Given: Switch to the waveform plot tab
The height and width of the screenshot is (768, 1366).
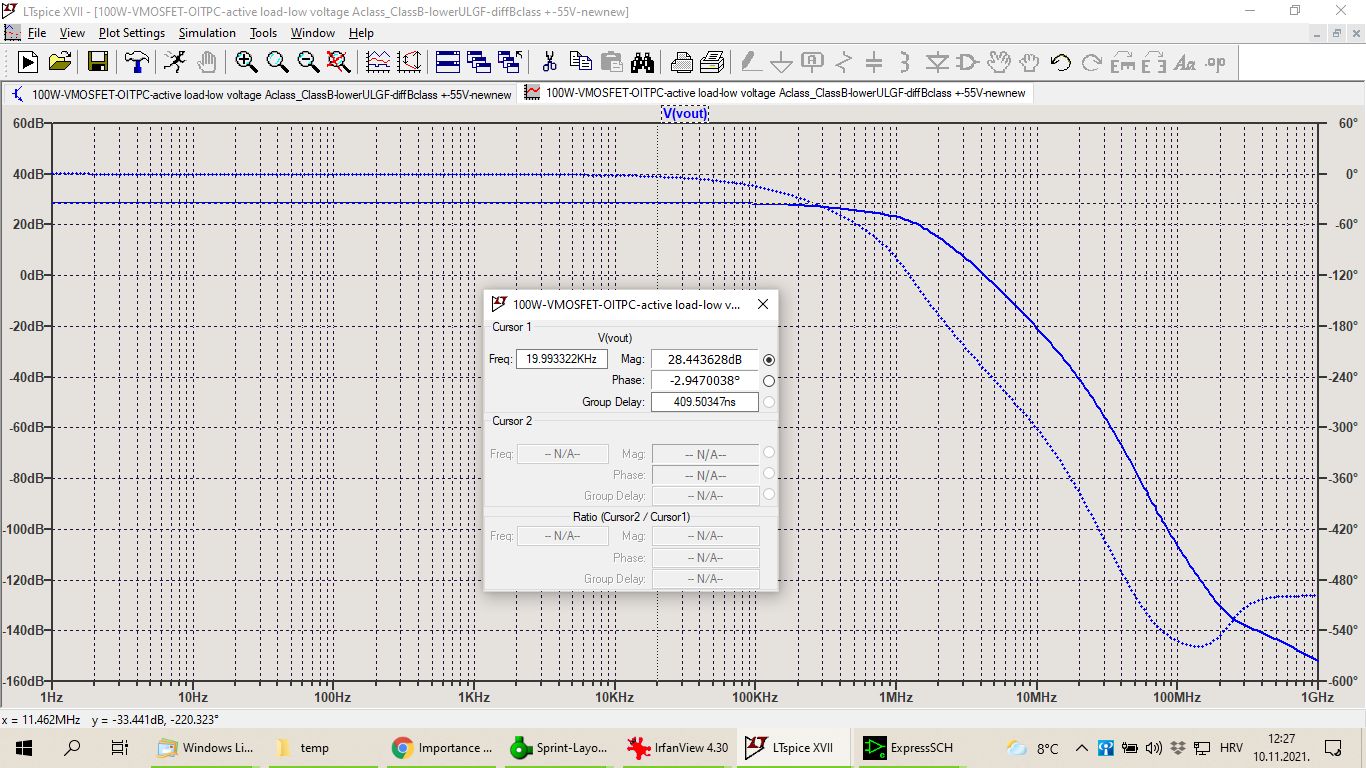Looking at the screenshot, I should (x=776, y=93).
